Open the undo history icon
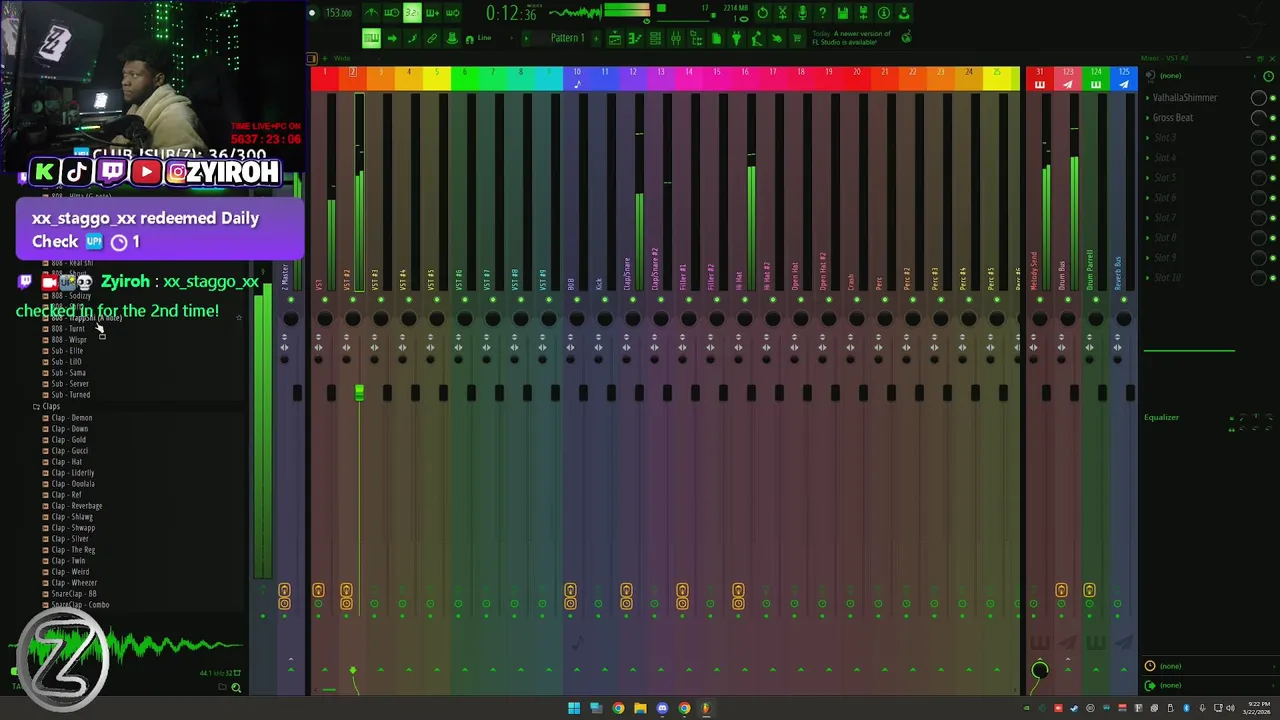The width and height of the screenshot is (1280, 720). [762, 13]
